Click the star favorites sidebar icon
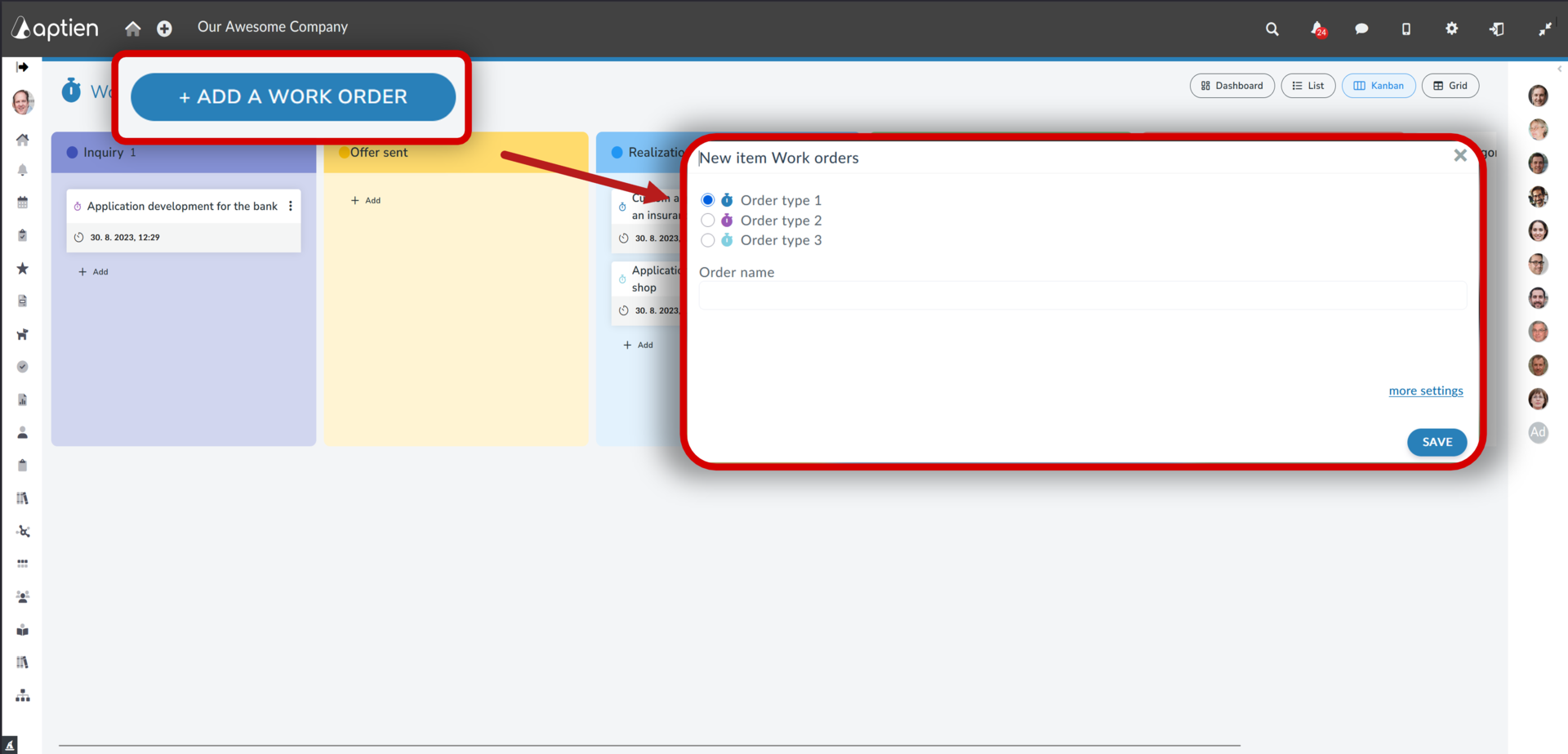 (23, 268)
